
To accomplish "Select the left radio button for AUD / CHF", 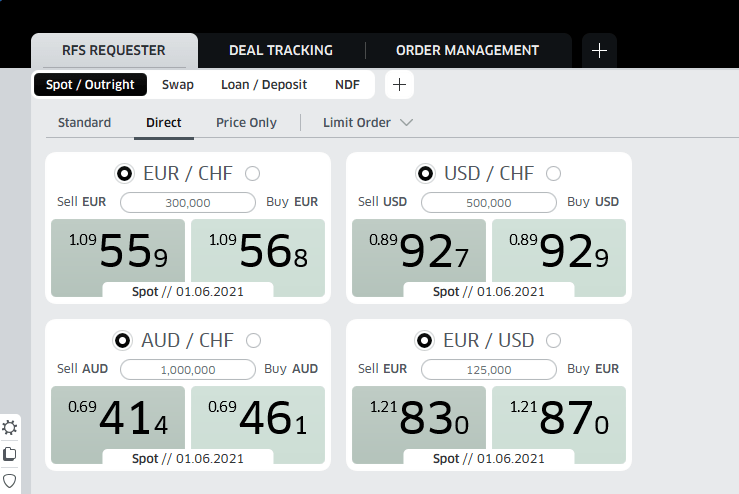I will [x=123, y=341].
